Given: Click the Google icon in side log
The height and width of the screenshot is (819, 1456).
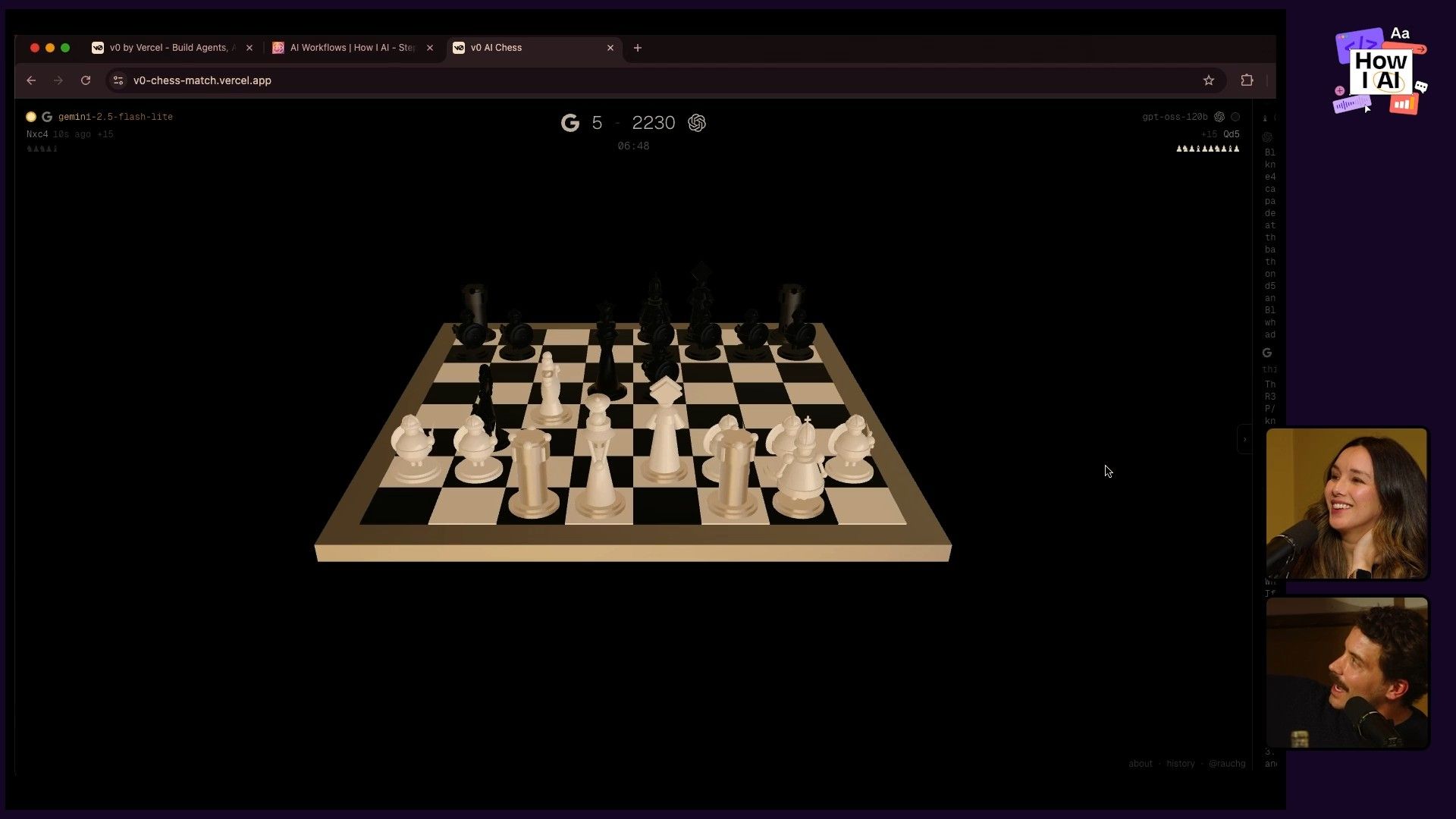Looking at the screenshot, I should pos(1267,353).
